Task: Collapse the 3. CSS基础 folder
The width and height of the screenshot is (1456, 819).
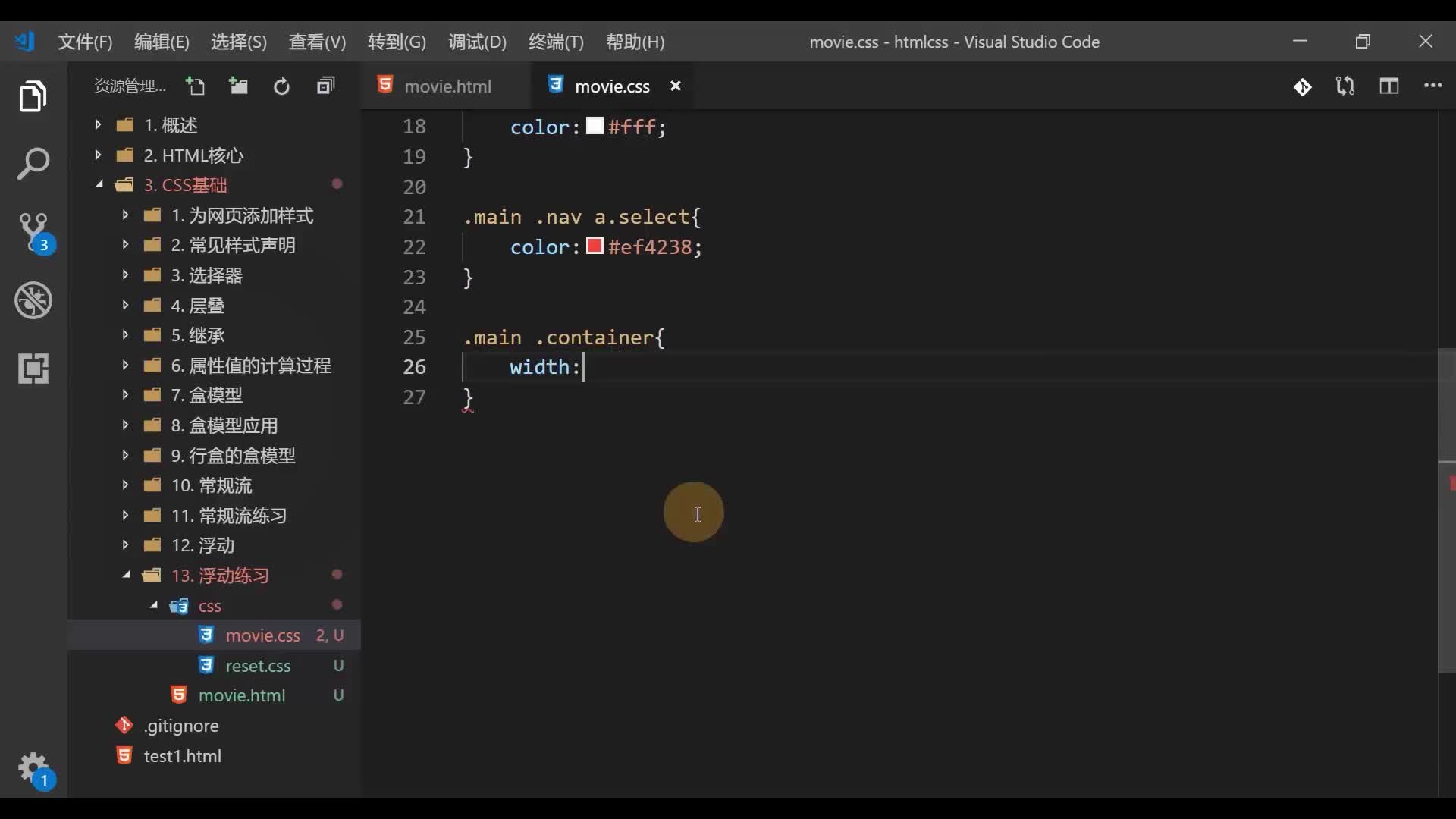Action: tap(99, 184)
